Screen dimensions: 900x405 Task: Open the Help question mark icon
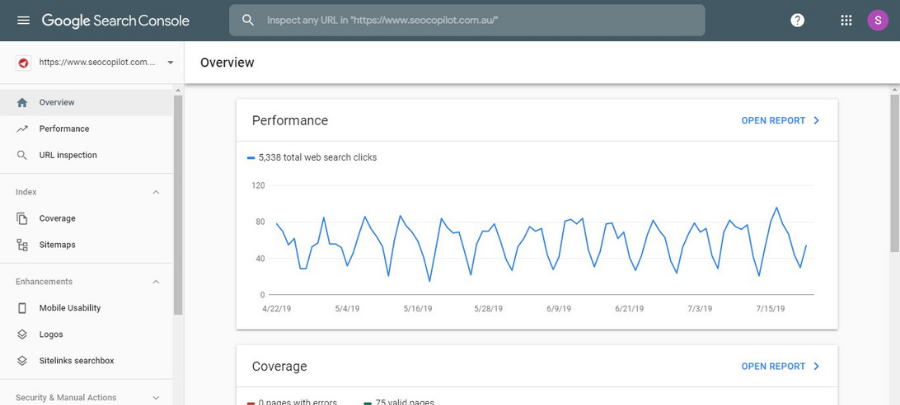[x=797, y=21]
